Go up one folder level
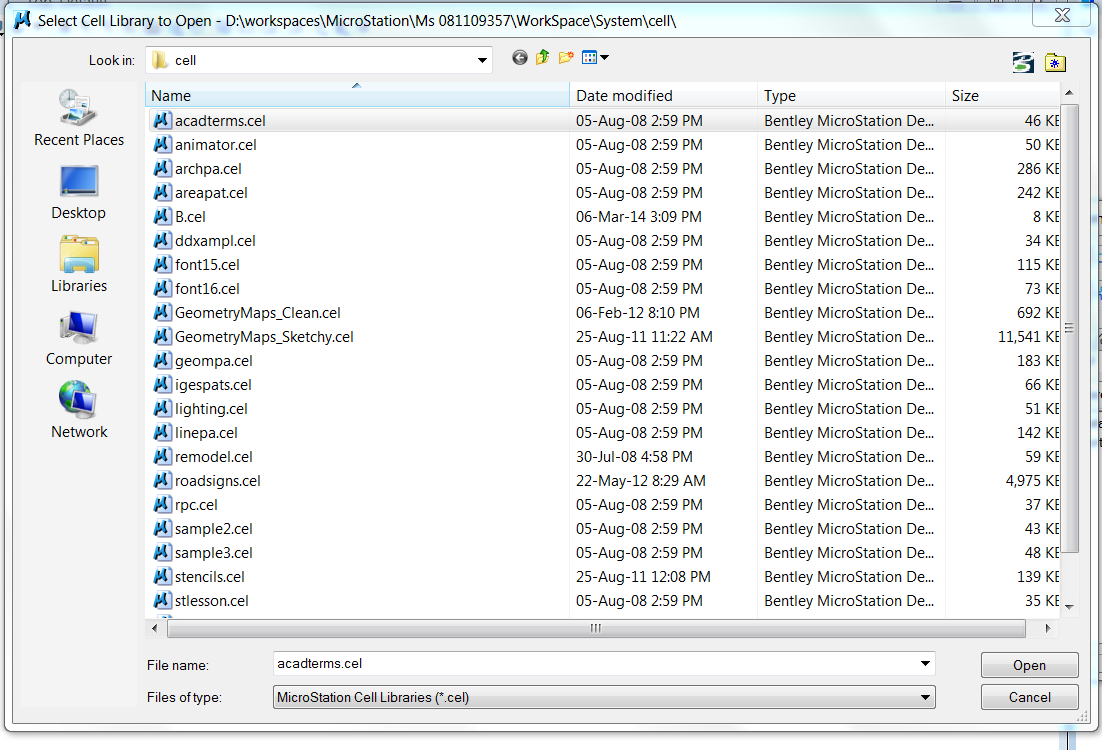Viewport: 1102px width, 750px height. tap(542, 58)
